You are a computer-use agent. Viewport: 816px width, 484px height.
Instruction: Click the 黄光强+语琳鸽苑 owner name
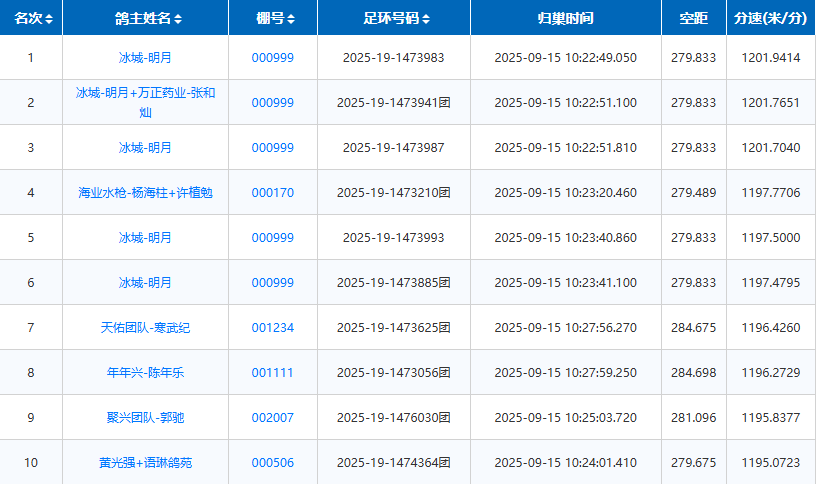[x=145, y=462]
